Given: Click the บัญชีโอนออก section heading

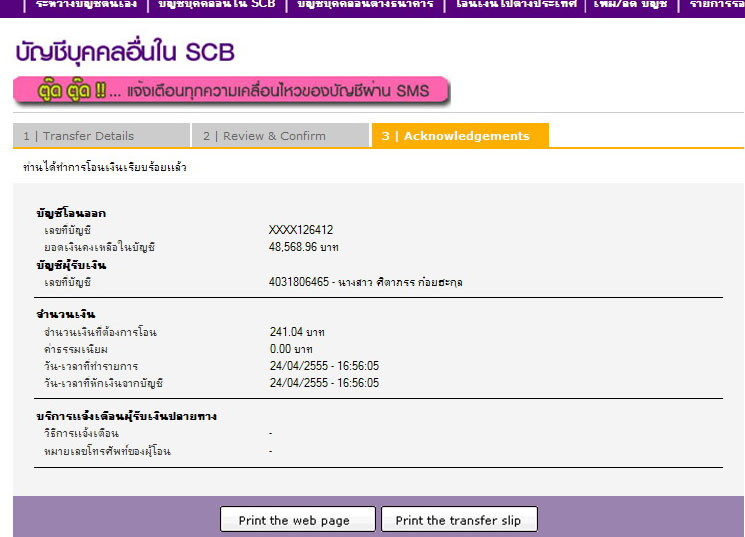Looking at the screenshot, I should [x=71, y=213].
